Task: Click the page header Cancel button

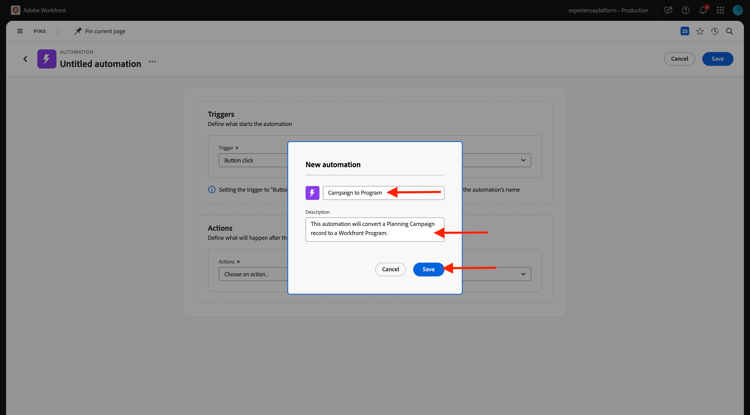Action: point(679,59)
